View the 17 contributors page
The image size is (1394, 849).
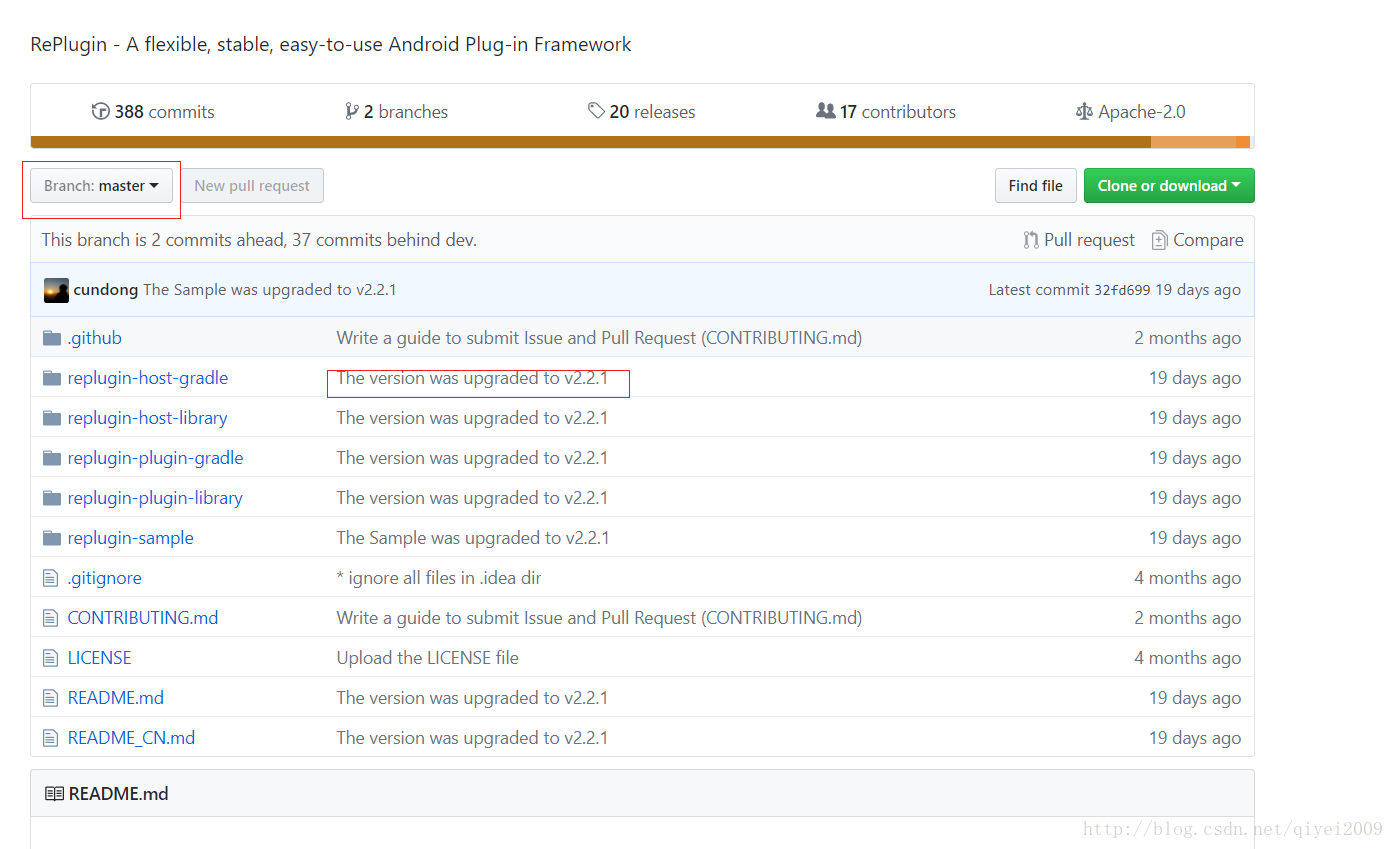point(886,112)
